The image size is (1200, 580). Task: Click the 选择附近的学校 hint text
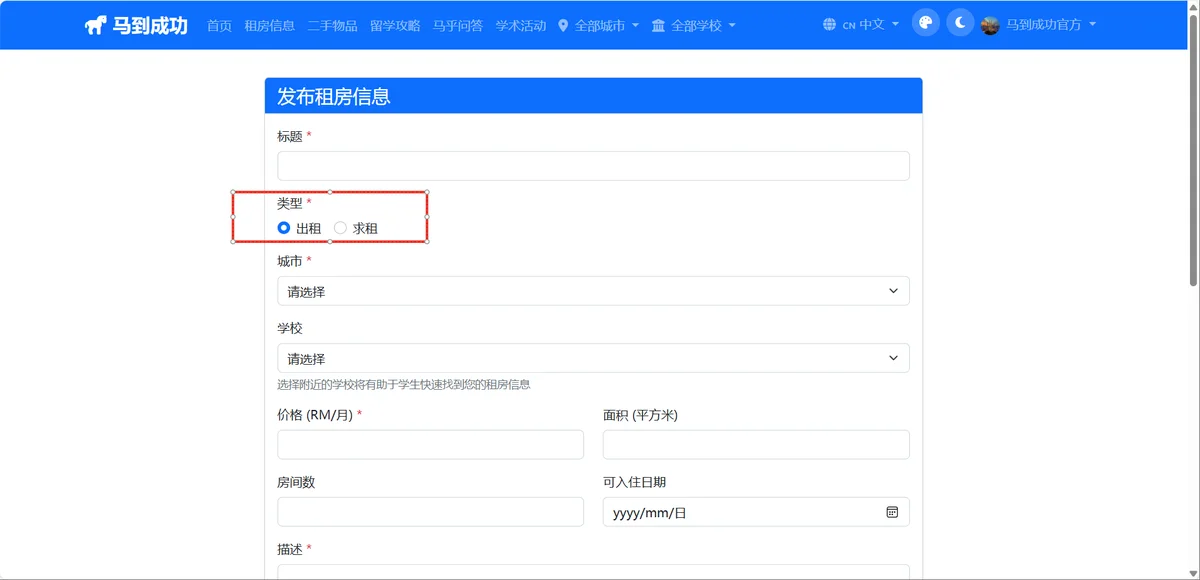(x=404, y=384)
